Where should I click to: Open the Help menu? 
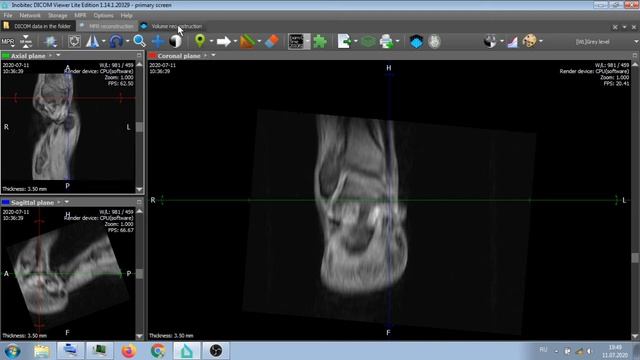click(x=126, y=16)
